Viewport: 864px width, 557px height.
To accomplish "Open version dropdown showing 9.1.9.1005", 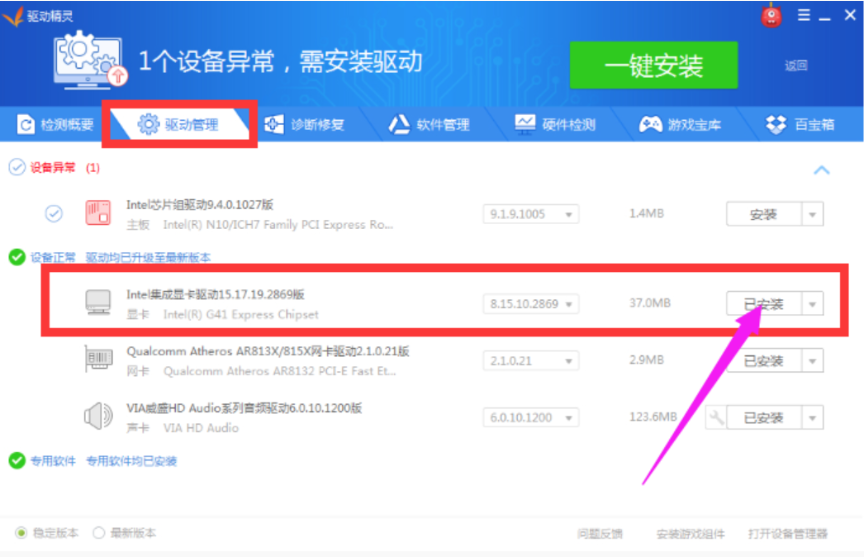I will click(x=531, y=214).
